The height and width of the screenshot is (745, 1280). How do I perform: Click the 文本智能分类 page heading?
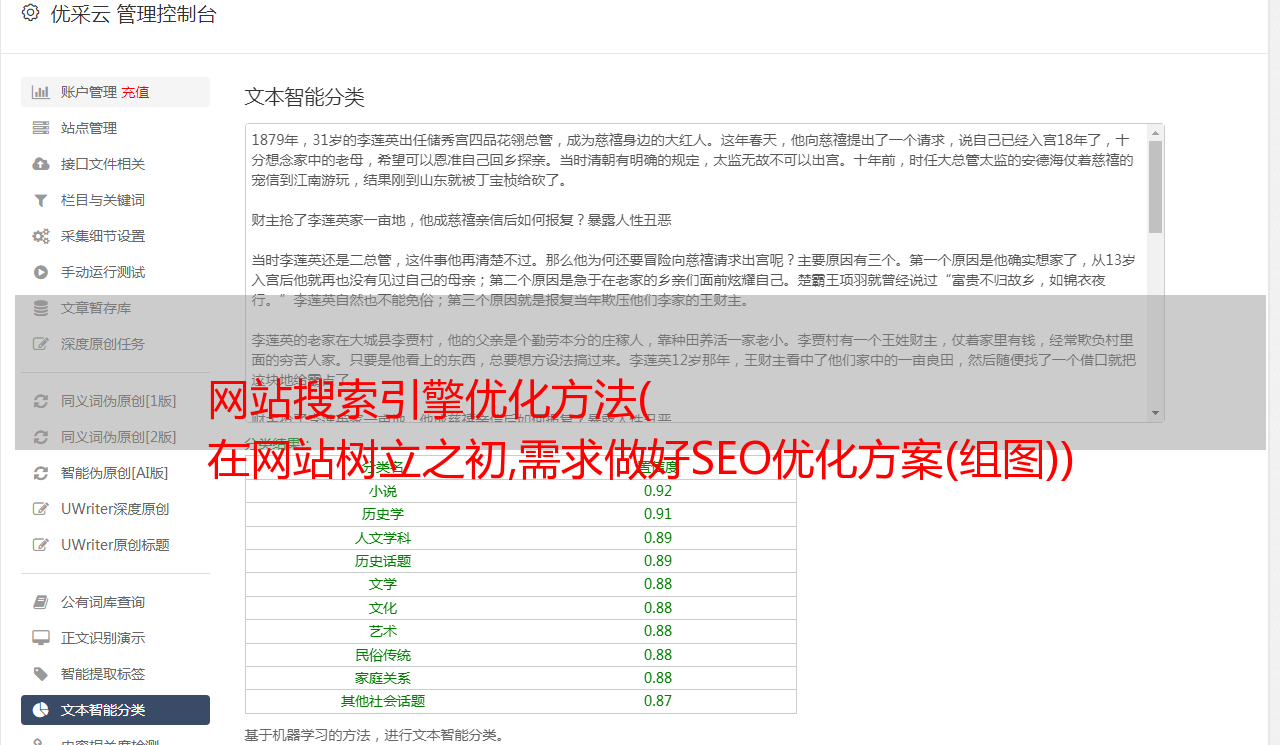(305, 97)
